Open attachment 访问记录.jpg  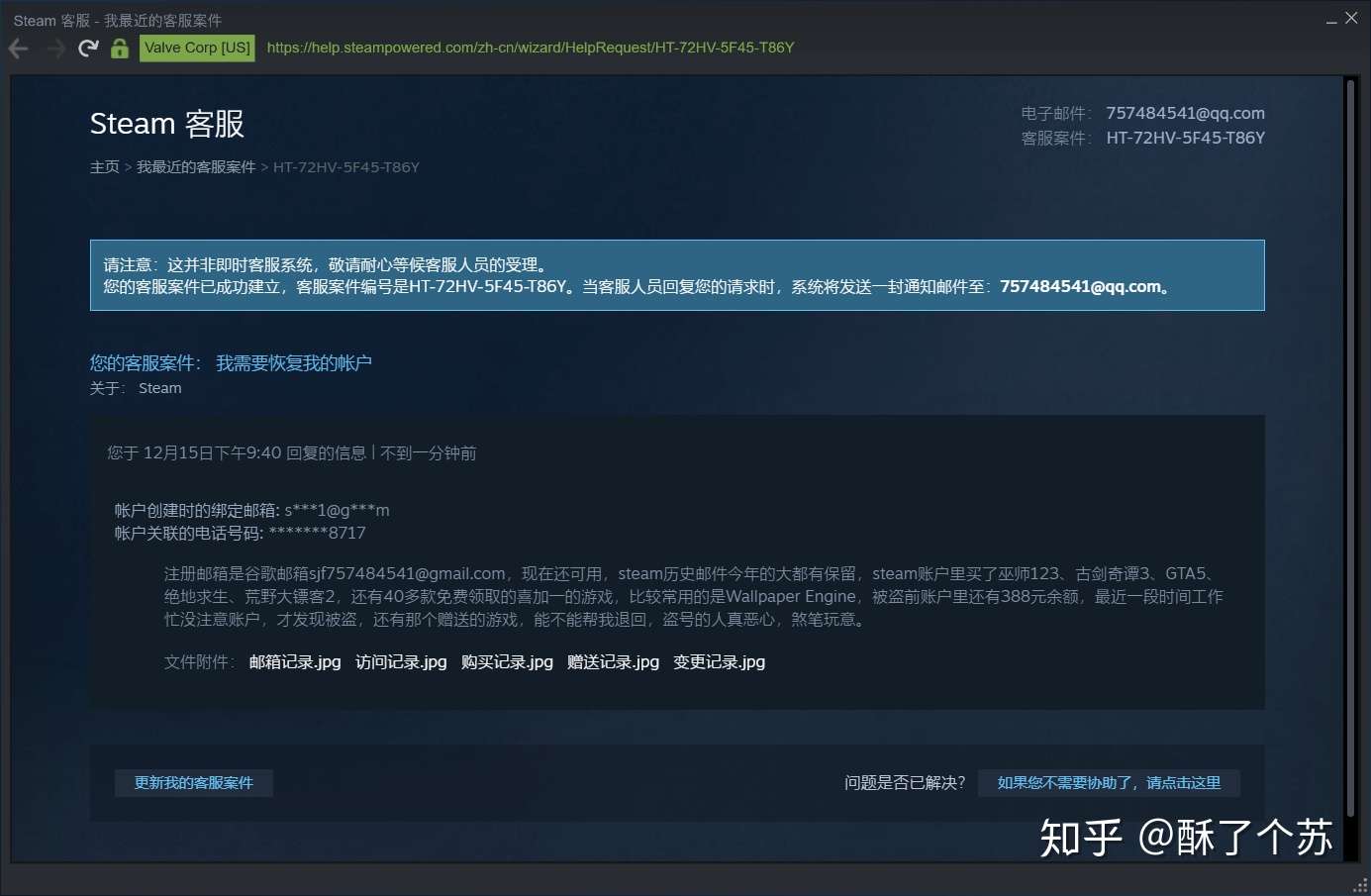coord(401,662)
